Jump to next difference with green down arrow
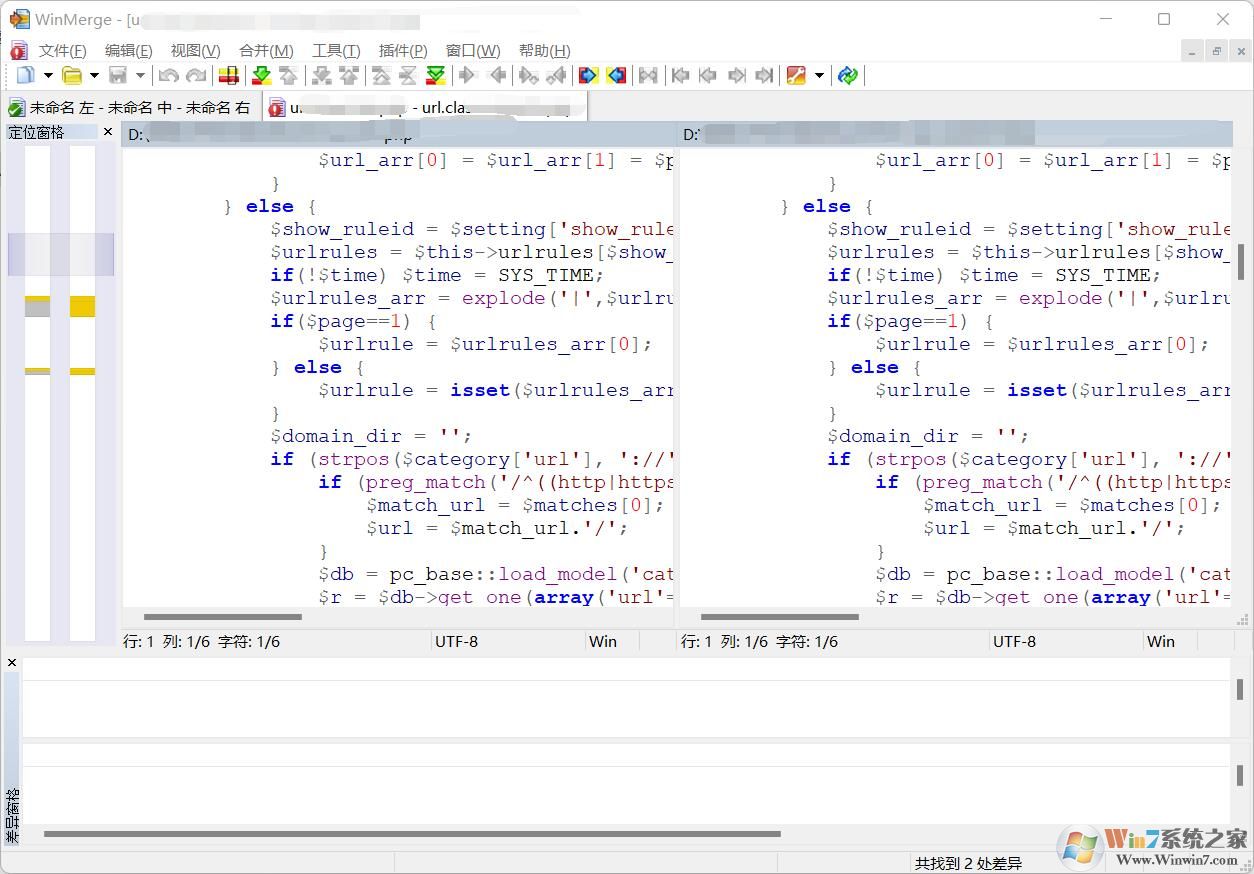 pos(261,75)
